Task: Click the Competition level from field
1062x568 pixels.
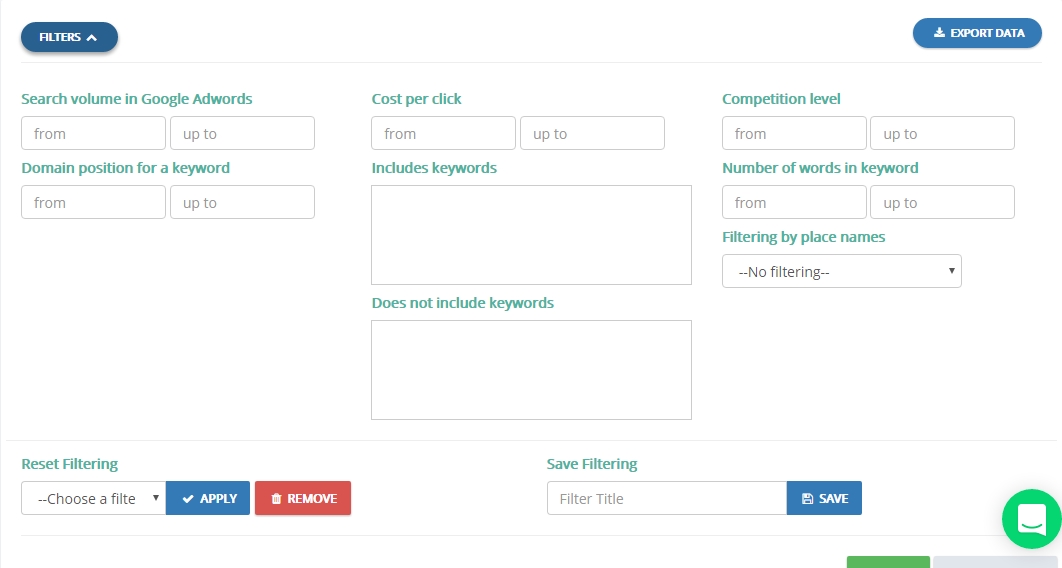Action: [x=794, y=133]
